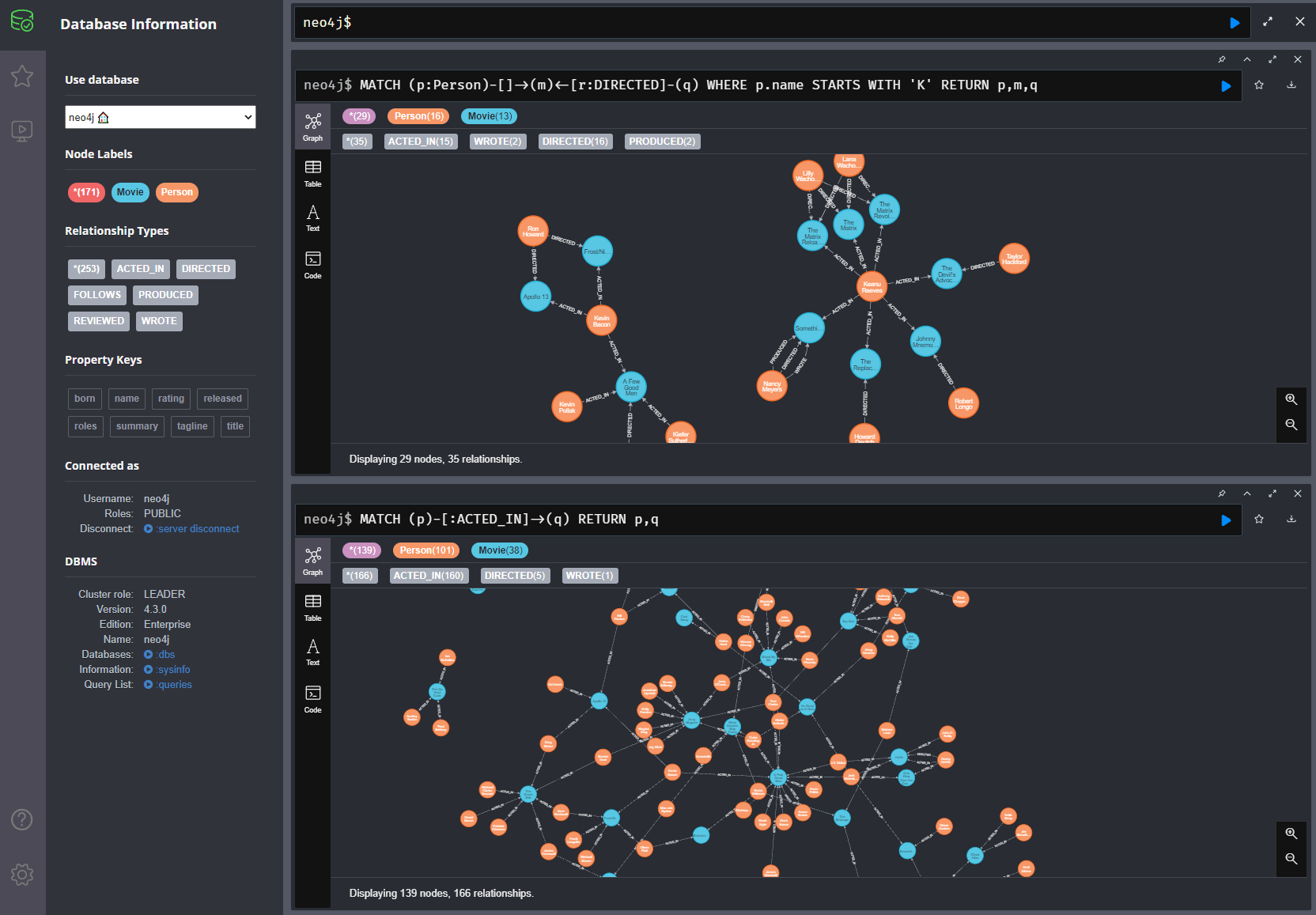Switch second frame to Text view
Screen dimensions: 1316x915
point(313,652)
